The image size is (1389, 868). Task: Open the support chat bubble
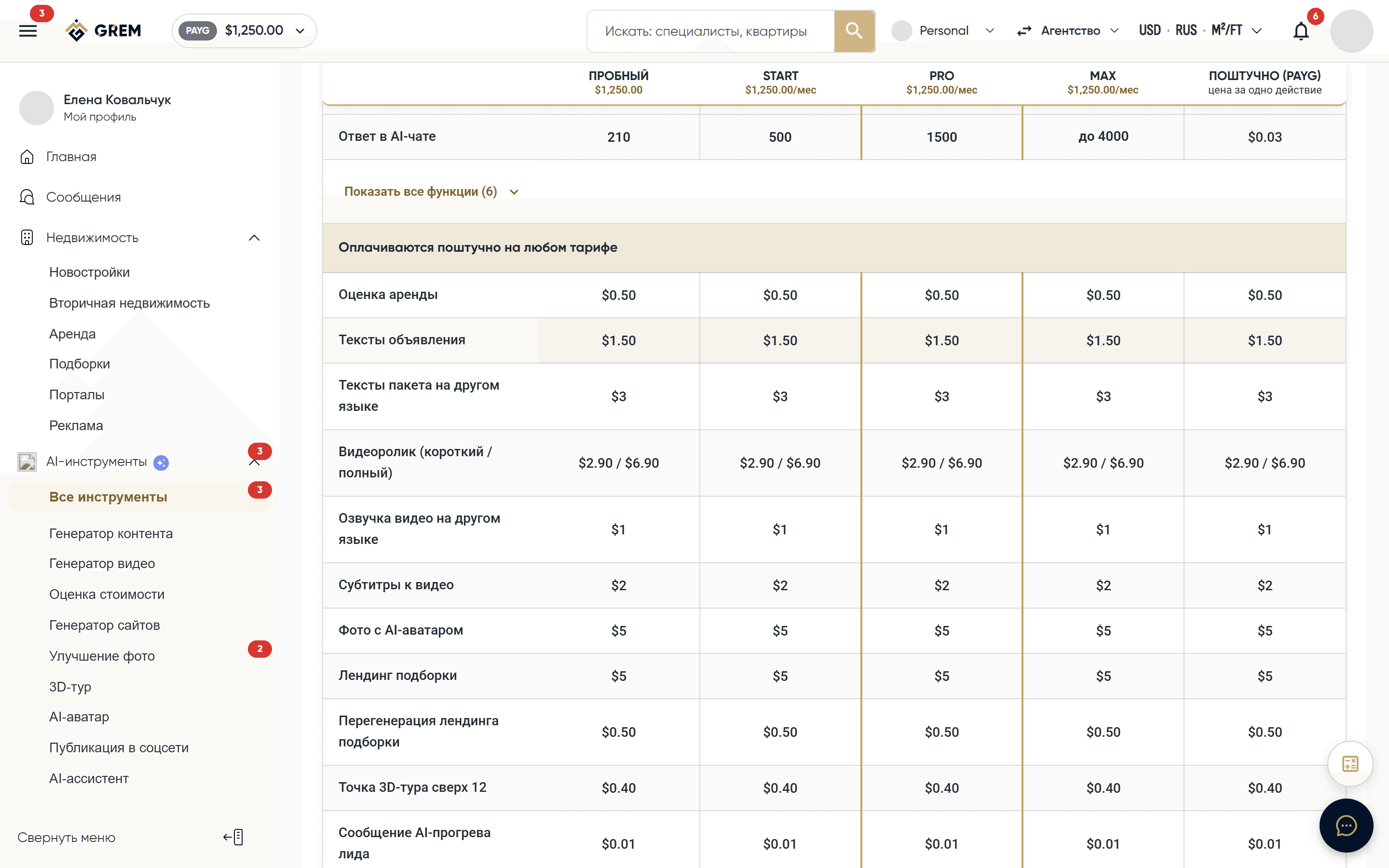tap(1346, 826)
